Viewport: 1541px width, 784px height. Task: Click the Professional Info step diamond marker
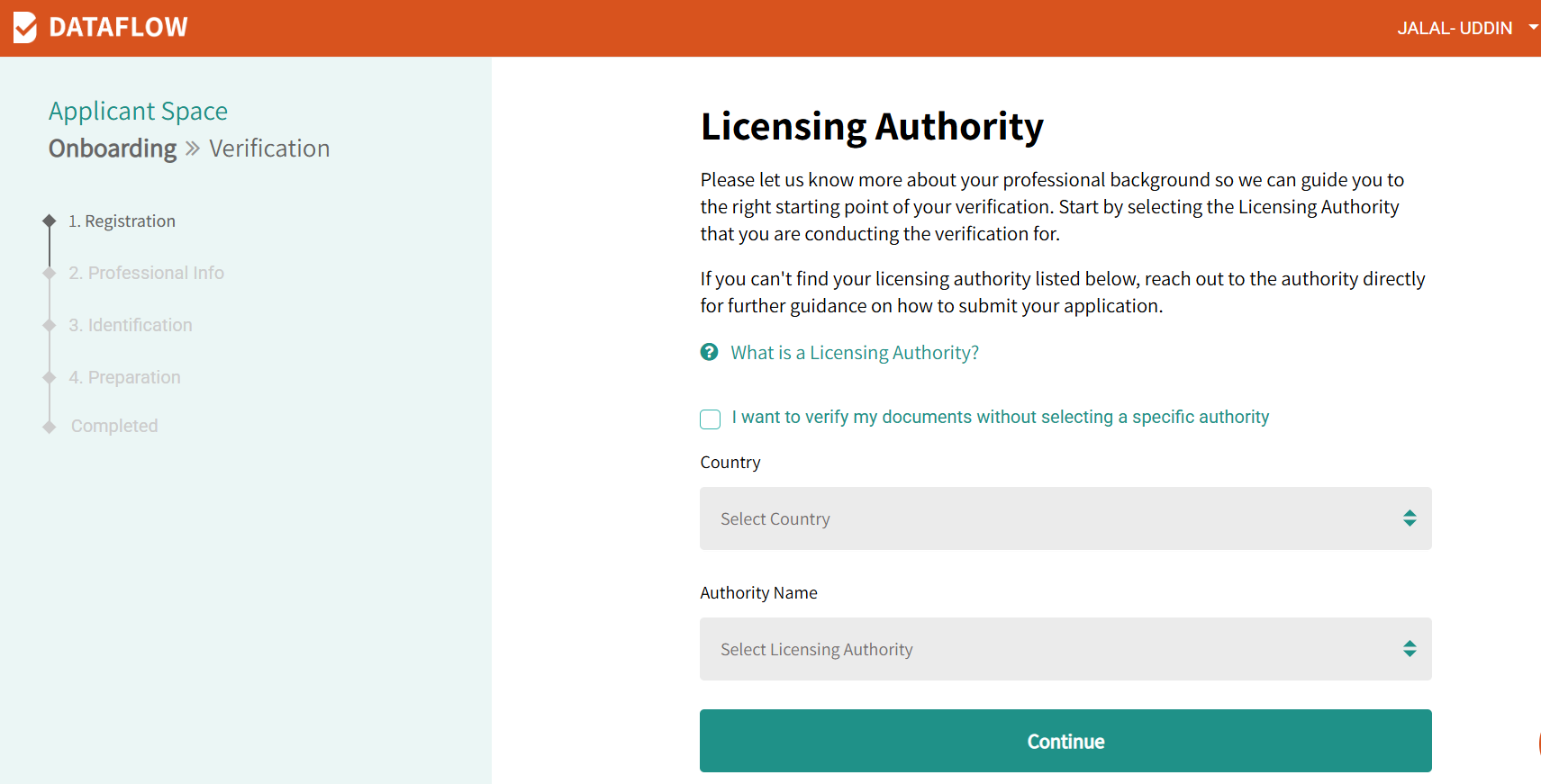pyautogui.click(x=50, y=273)
